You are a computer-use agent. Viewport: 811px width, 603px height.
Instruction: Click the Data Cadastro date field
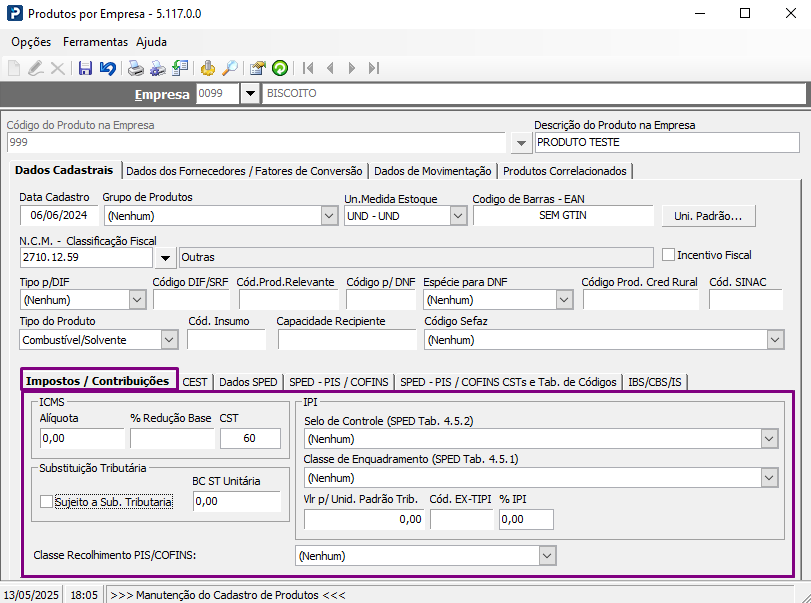pos(59,215)
